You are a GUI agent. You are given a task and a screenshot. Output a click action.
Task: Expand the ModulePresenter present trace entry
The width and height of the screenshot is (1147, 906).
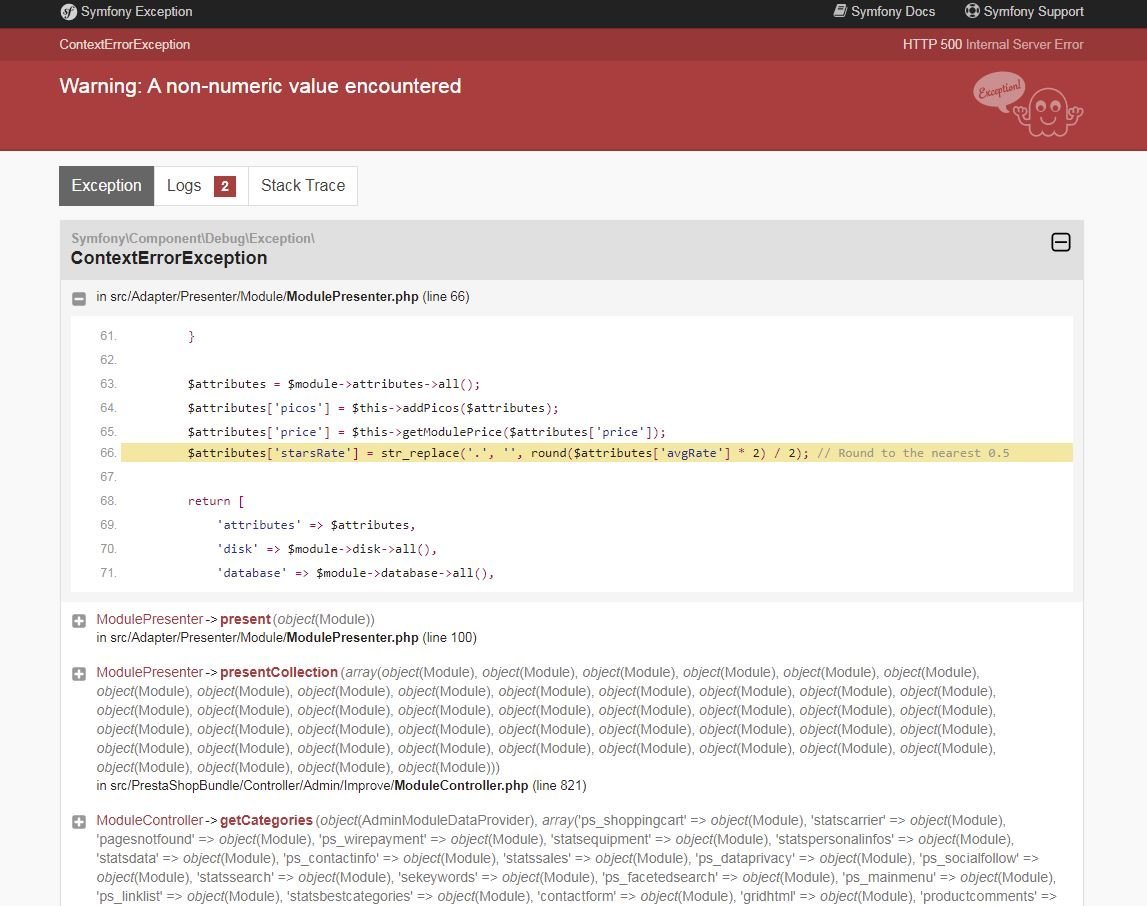coord(79,621)
